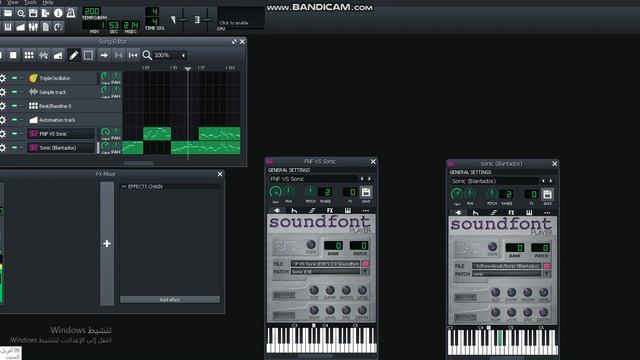This screenshot has width=640, height=360.
Task: Open the What's This info icon
Action: coord(58,13)
